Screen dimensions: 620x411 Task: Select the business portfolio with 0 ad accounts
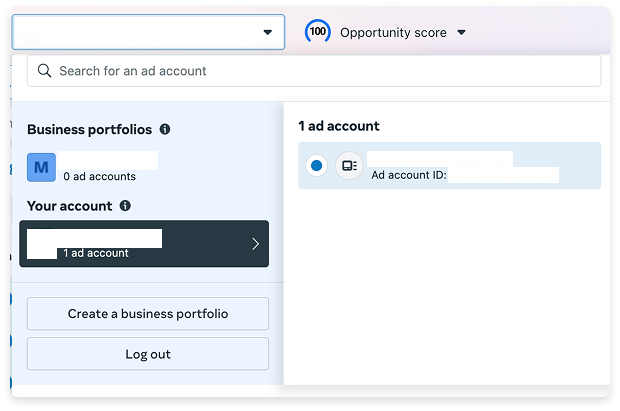point(93,167)
